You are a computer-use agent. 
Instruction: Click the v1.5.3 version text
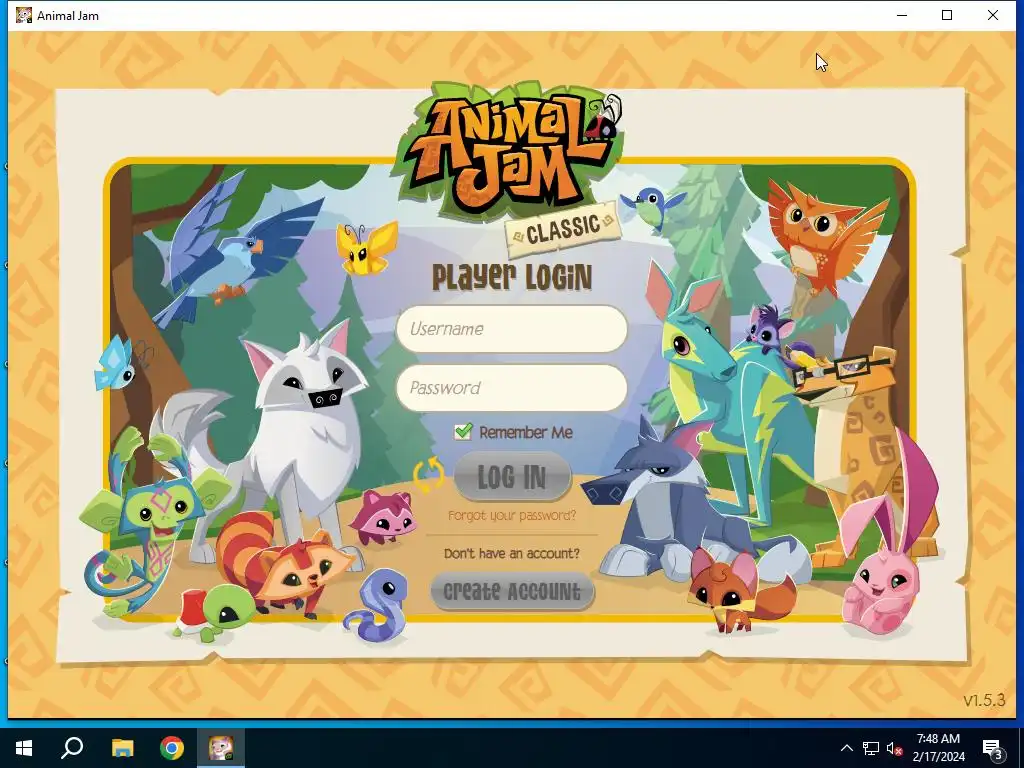[984, 700]
